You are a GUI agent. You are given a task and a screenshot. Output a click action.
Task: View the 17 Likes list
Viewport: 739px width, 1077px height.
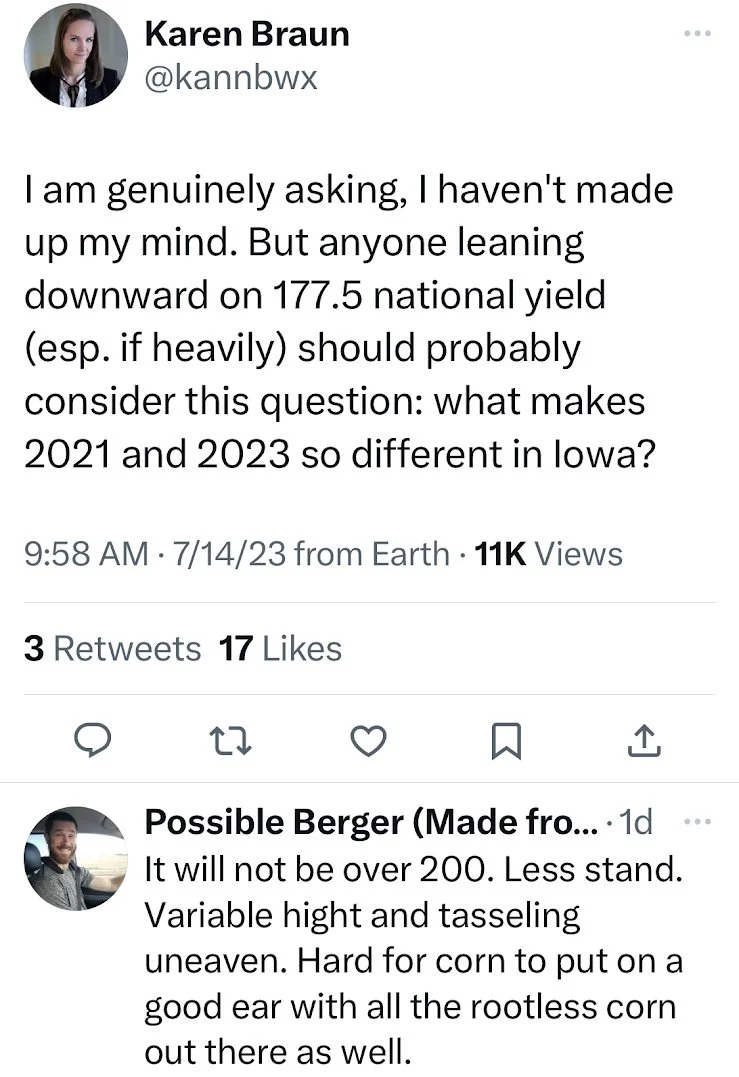(280, 649)
